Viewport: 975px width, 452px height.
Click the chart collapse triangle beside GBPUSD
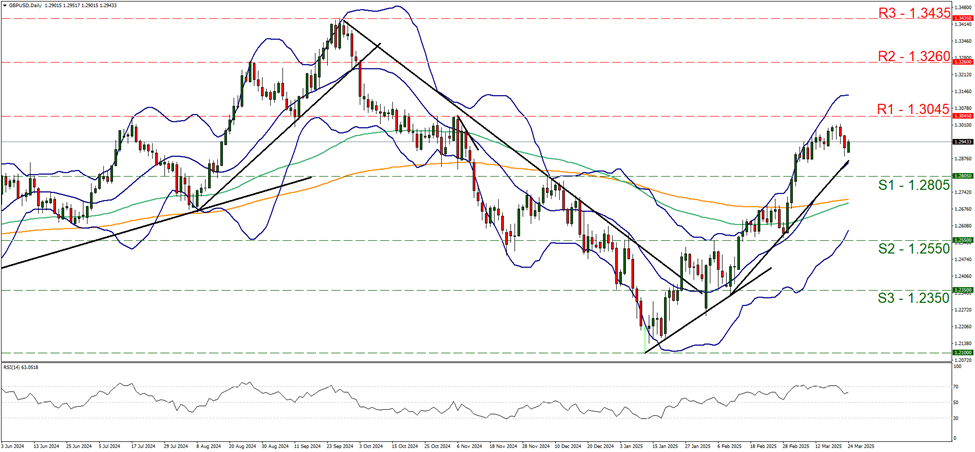(5, 5)
